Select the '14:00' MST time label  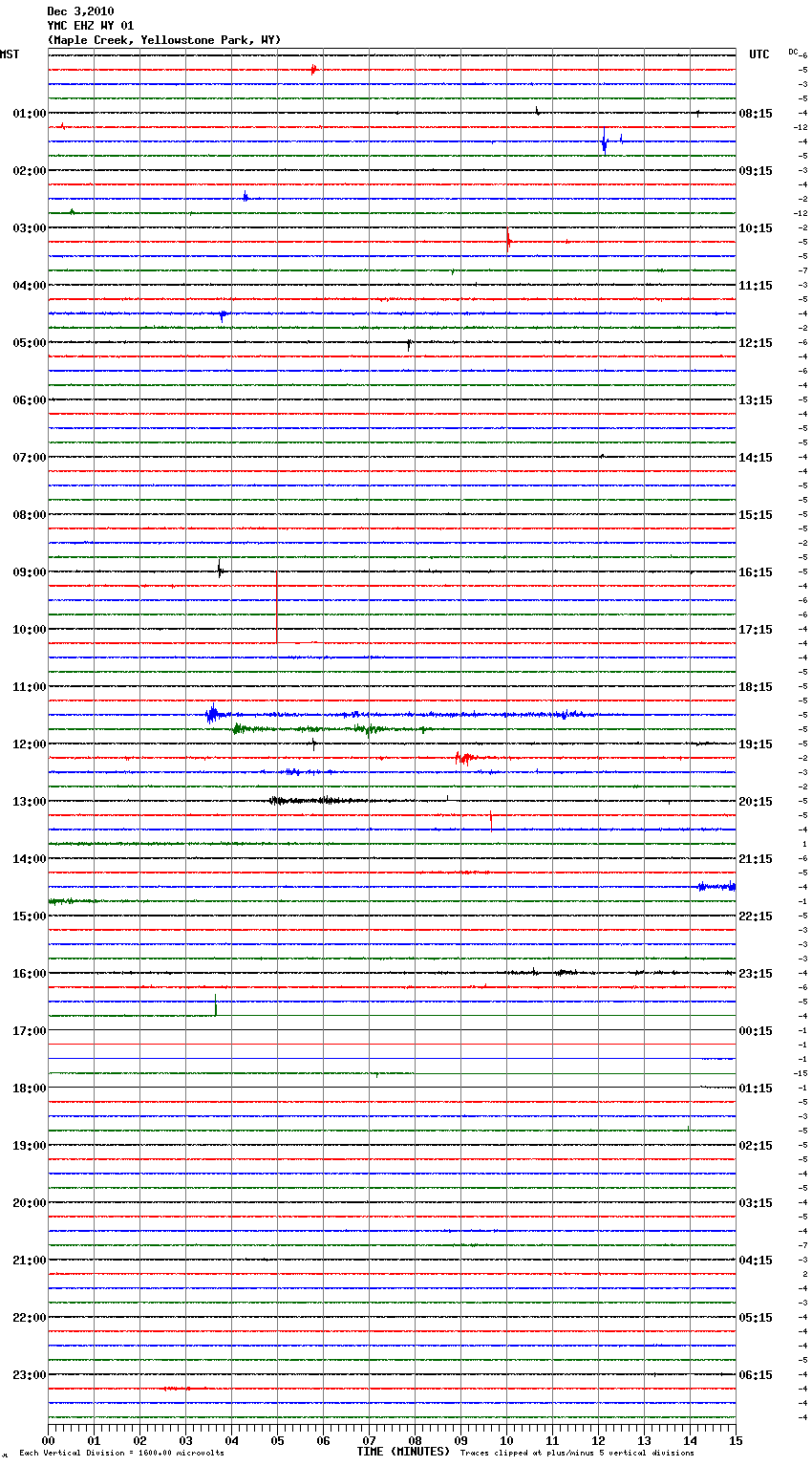tap(30, 859)
